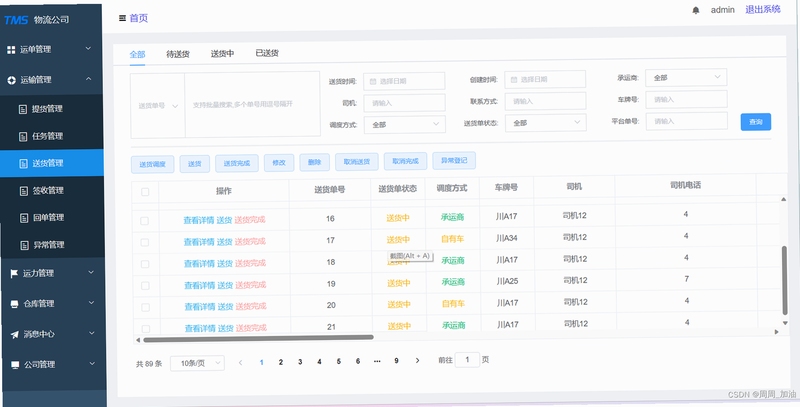Click the TMS logo

pos(16,20)
